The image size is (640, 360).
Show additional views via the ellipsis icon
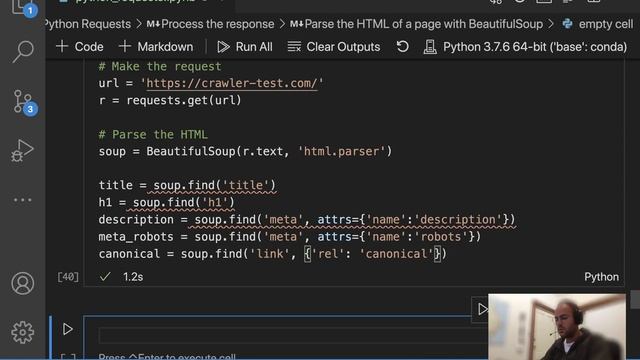coord(22,200)
